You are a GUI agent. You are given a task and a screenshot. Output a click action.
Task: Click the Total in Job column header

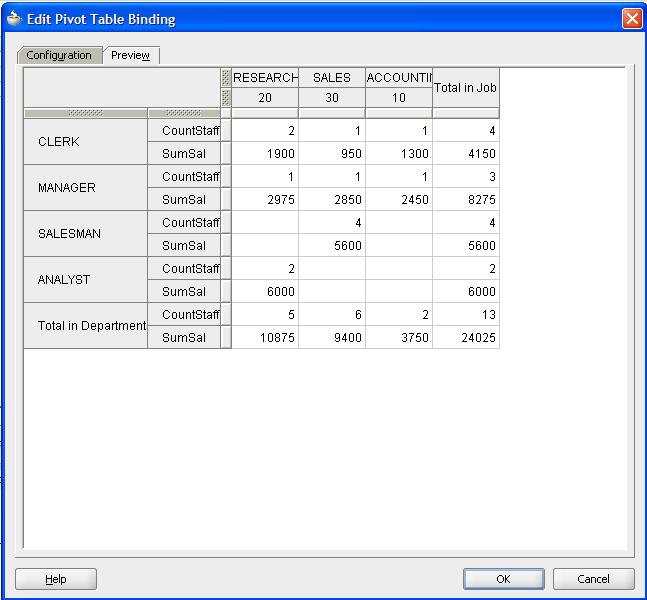click(465, 88)
